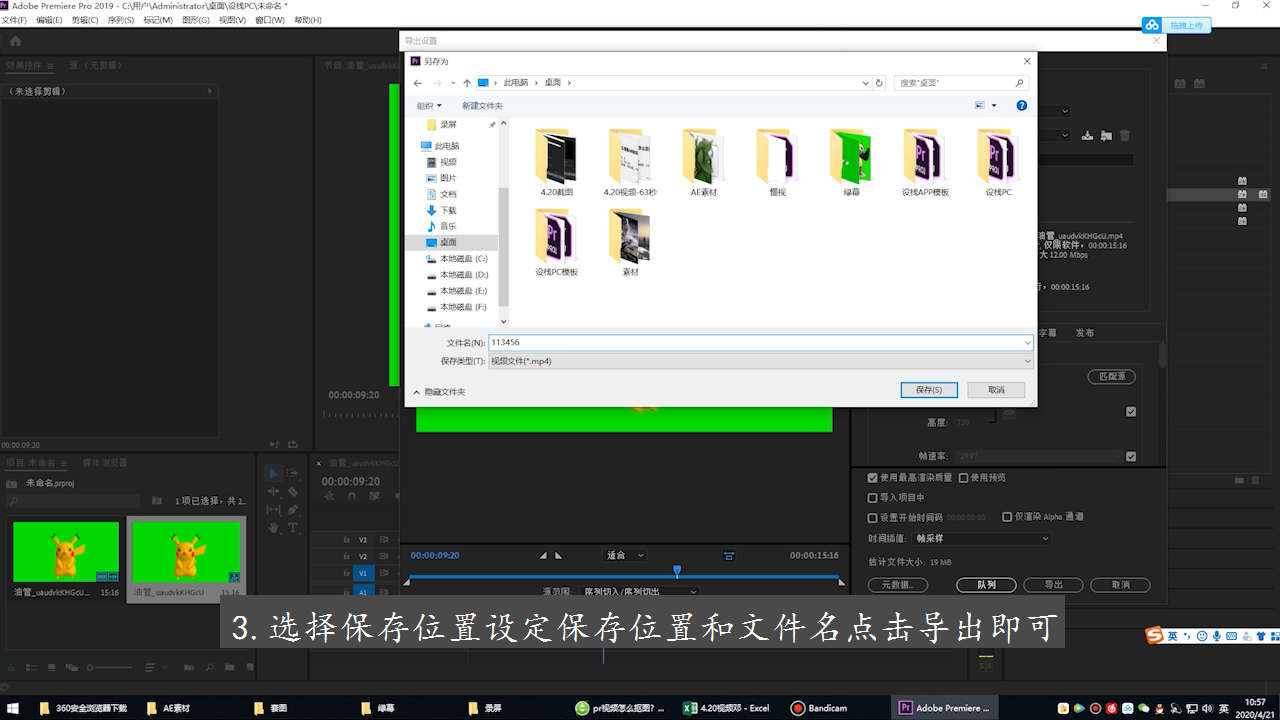Expand address bar path dropdown

point(866,83)
